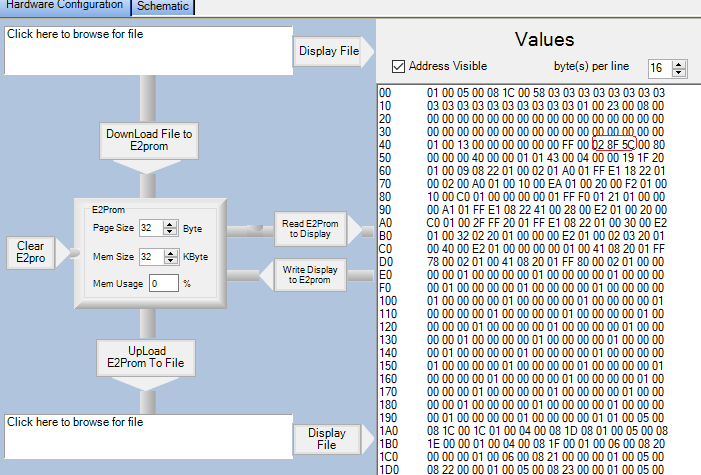Click UpLoad E2Prom To File button
This screenshot has height=475, width=701.
click(x=146, y=357)
